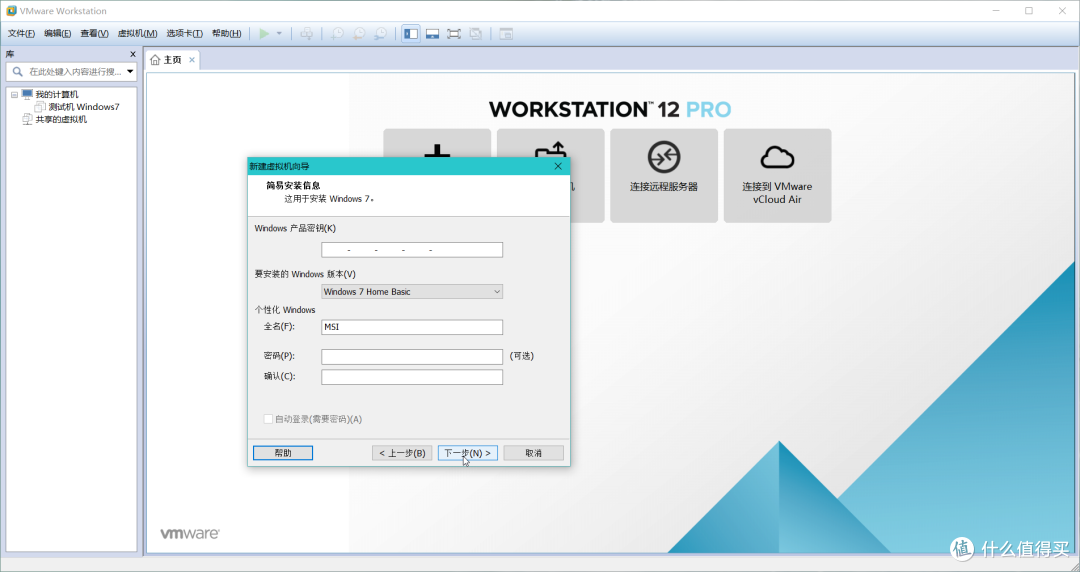Close the 主页 tab
Image resolution: width=1080 pixels, height=572 pixels.
[192, 60]
